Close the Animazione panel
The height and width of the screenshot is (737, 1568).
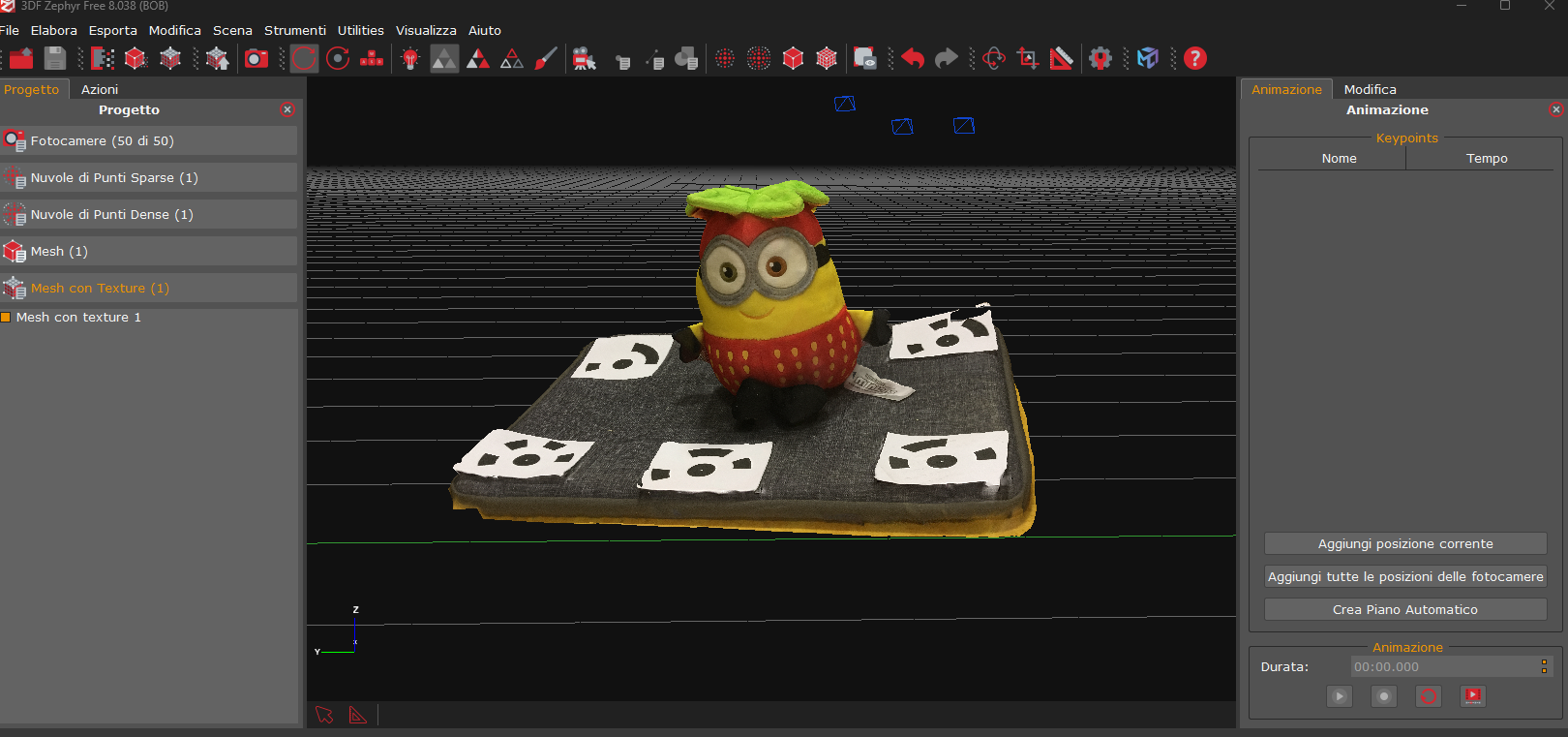[x=1556, y=109]
